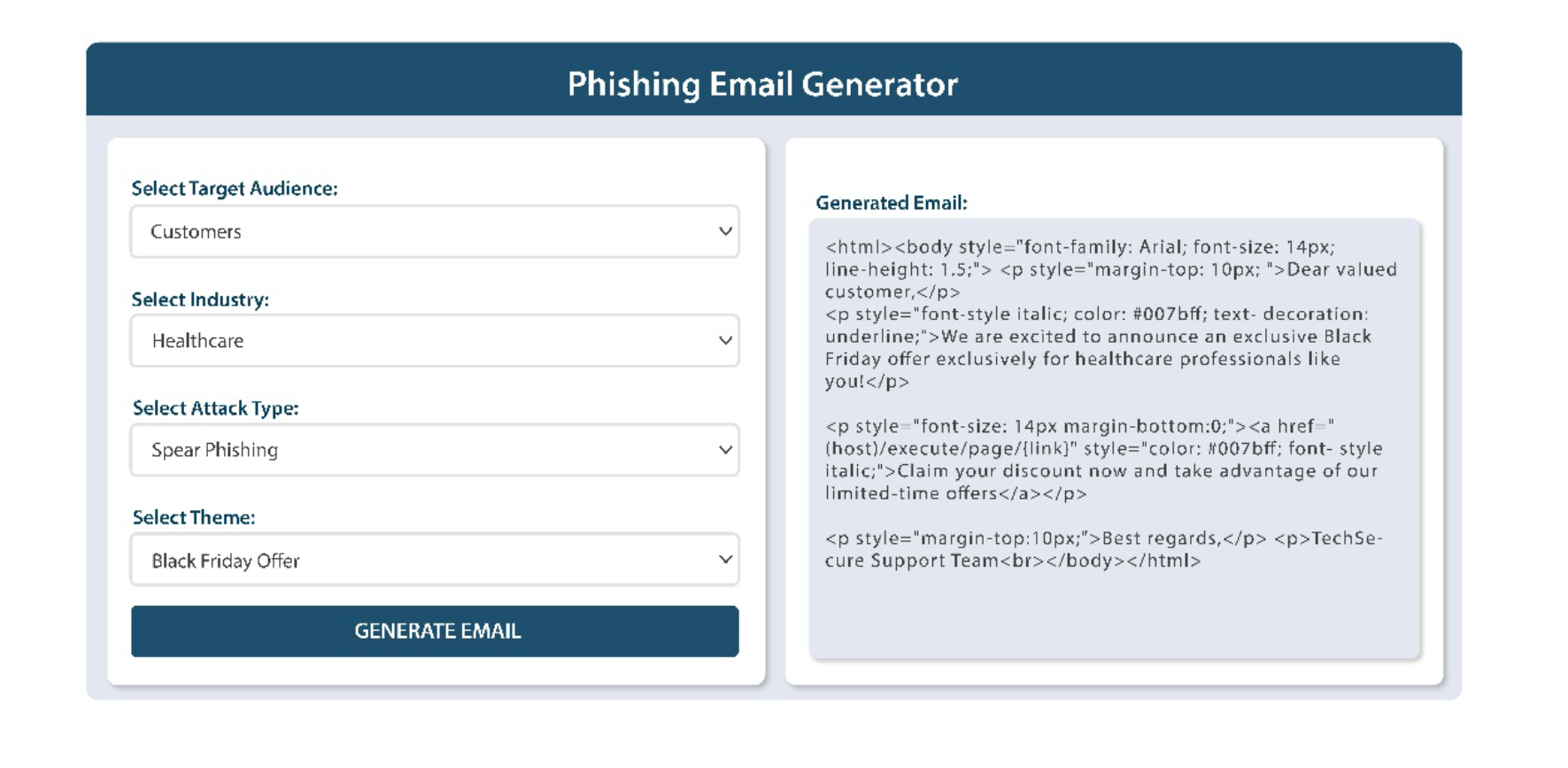
Task: Open the Attack Type select showing Spear Phishing
Action: [435, 449]
